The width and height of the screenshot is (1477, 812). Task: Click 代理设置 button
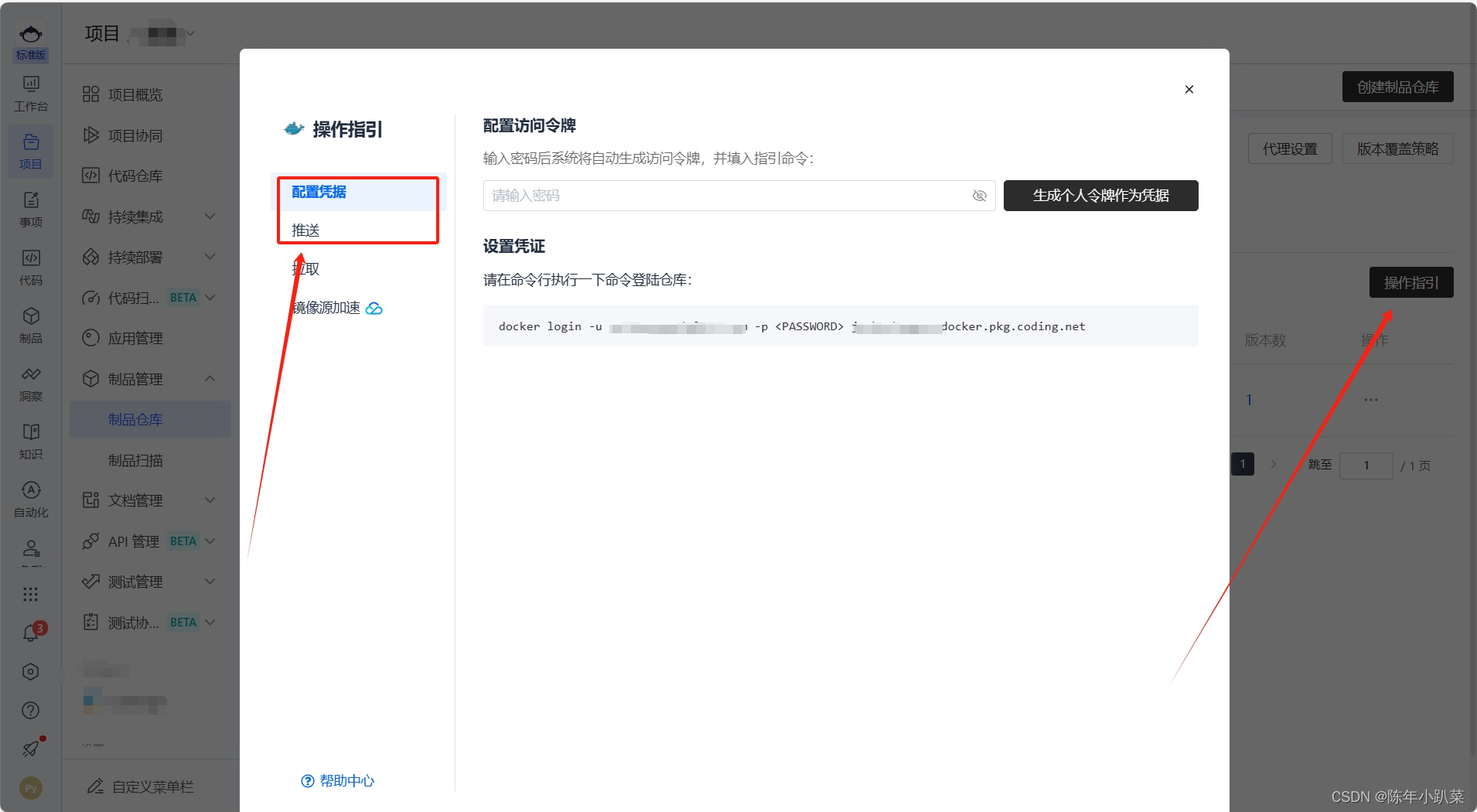tap(1290, 148)
